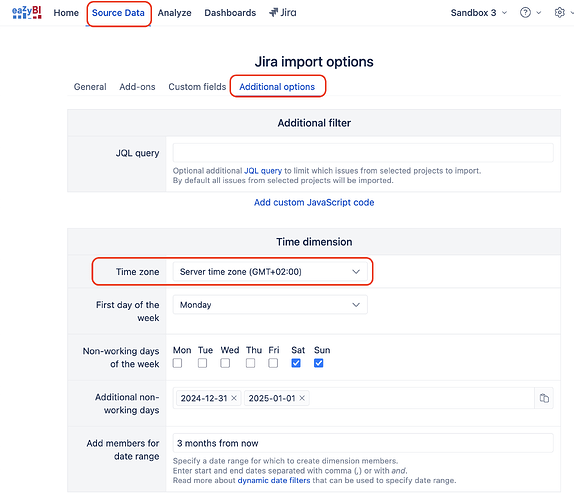Remove the 2025-01-01 non-working day
This screenshot has height=500, width=574.
click(302, 398)
